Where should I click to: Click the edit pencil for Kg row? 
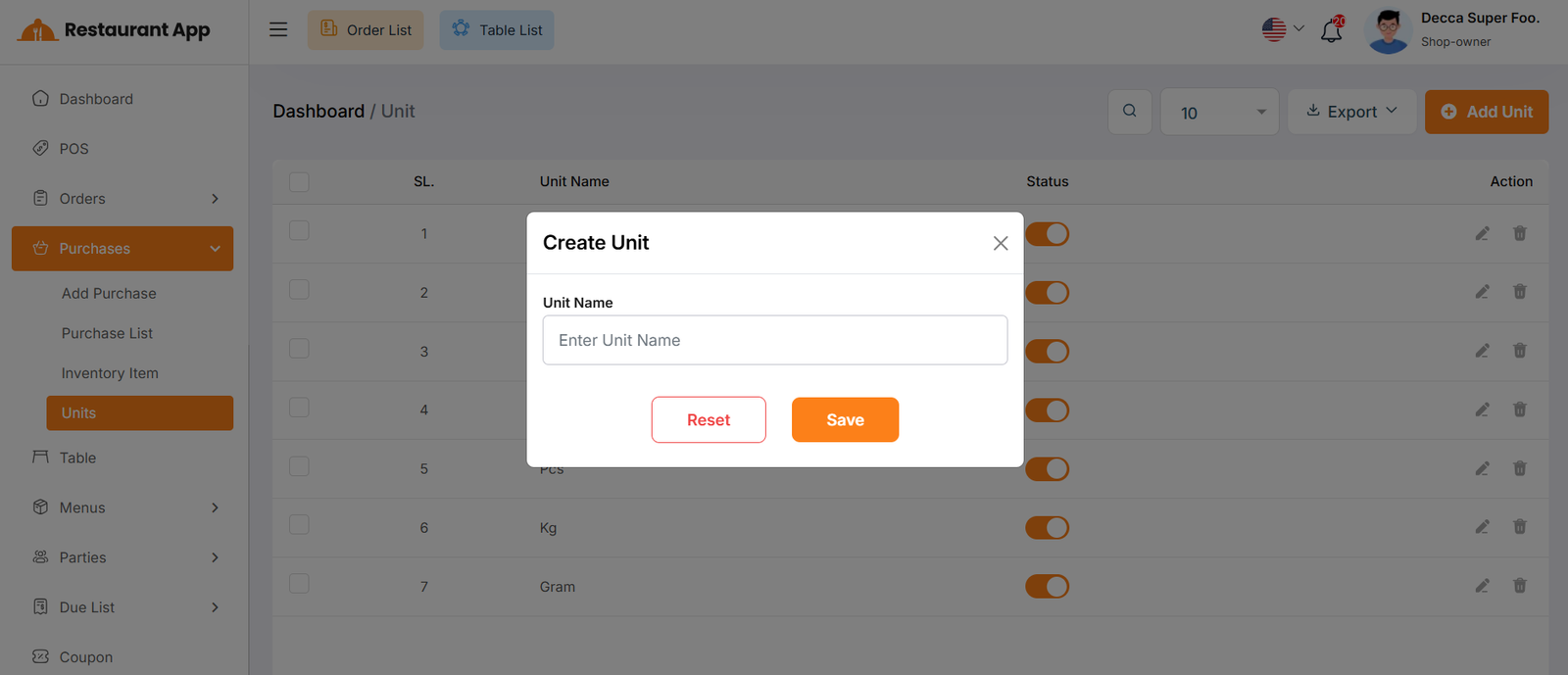tap(1482, 527)
